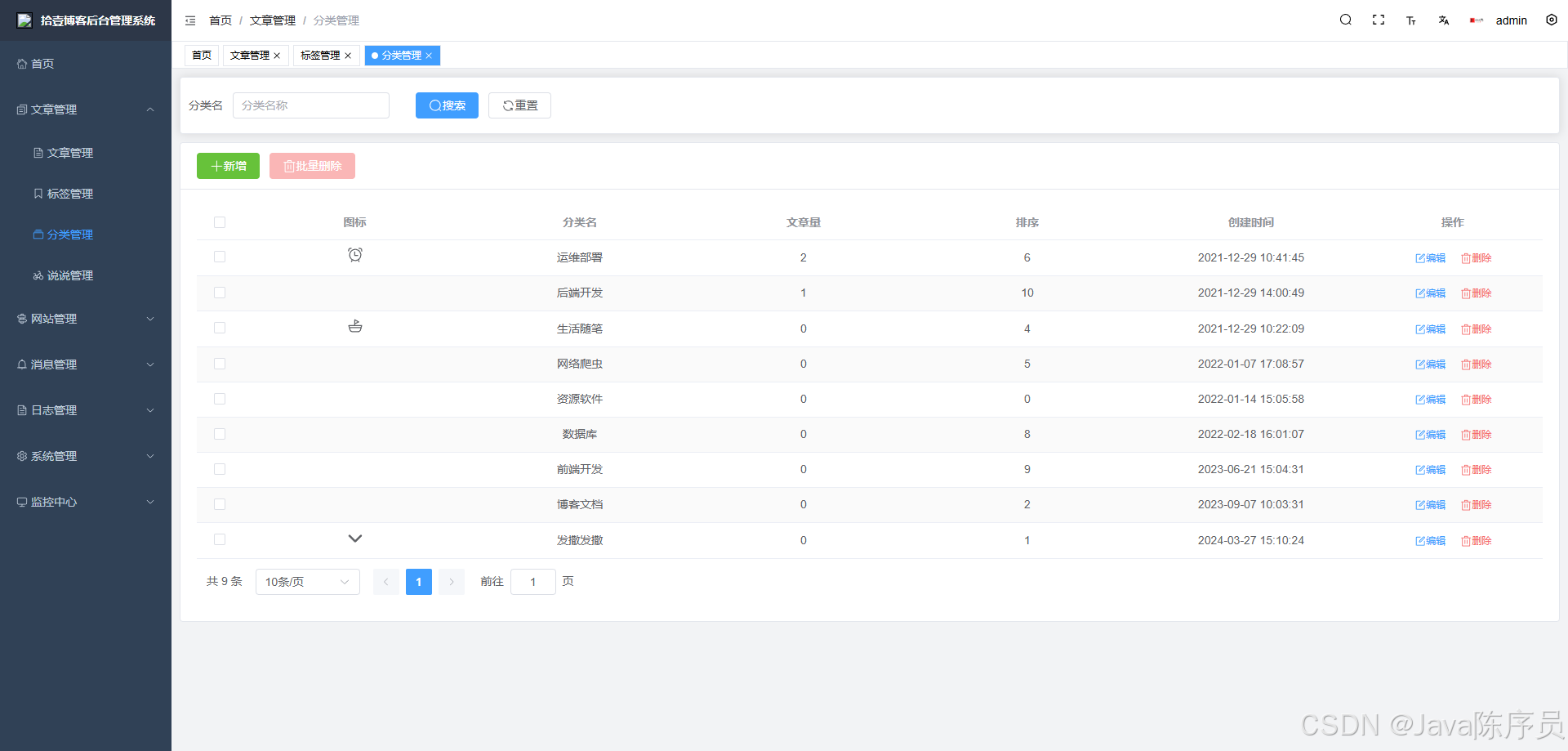Image resolution: width=1568 pixels, height=751 pixels.
Task: Check the 生活随笔 row checkbox
Action: [x=220, y=328]
